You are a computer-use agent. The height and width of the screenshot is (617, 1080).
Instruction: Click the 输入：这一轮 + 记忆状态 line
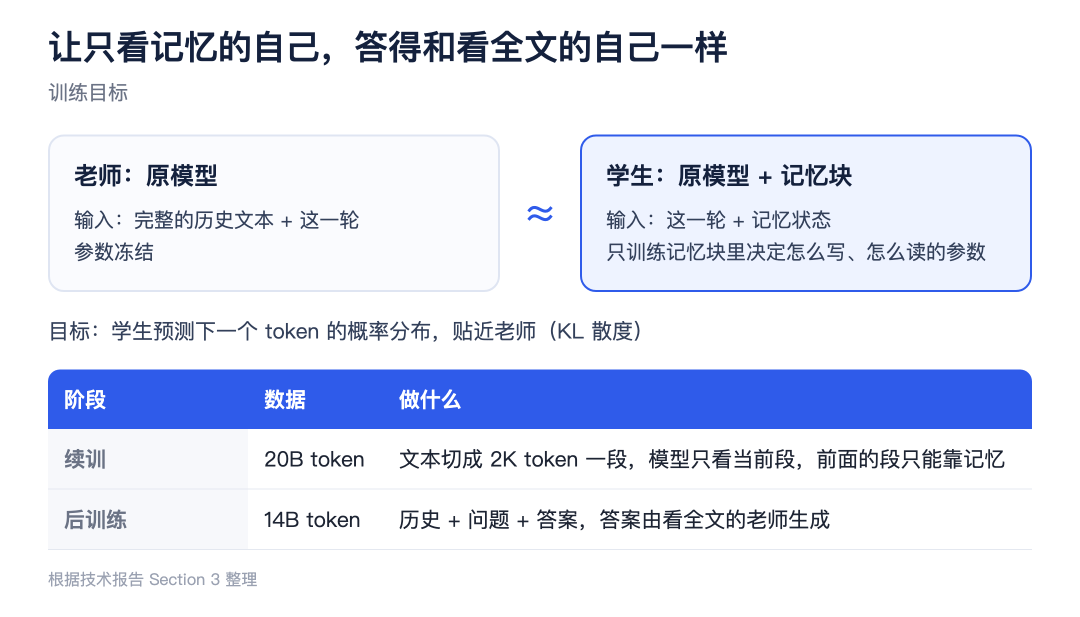(x=718, y=220)
